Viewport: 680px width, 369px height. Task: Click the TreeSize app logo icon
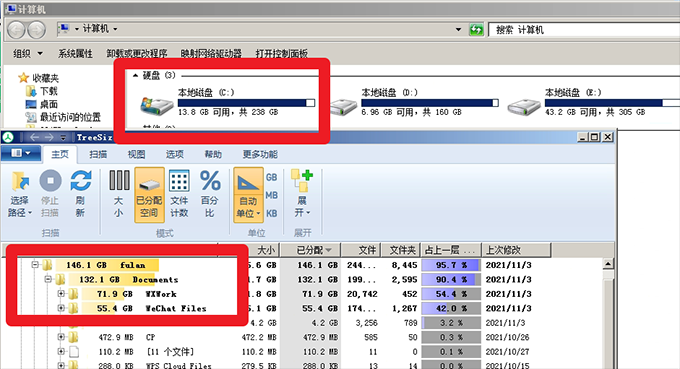coord(8,137)
